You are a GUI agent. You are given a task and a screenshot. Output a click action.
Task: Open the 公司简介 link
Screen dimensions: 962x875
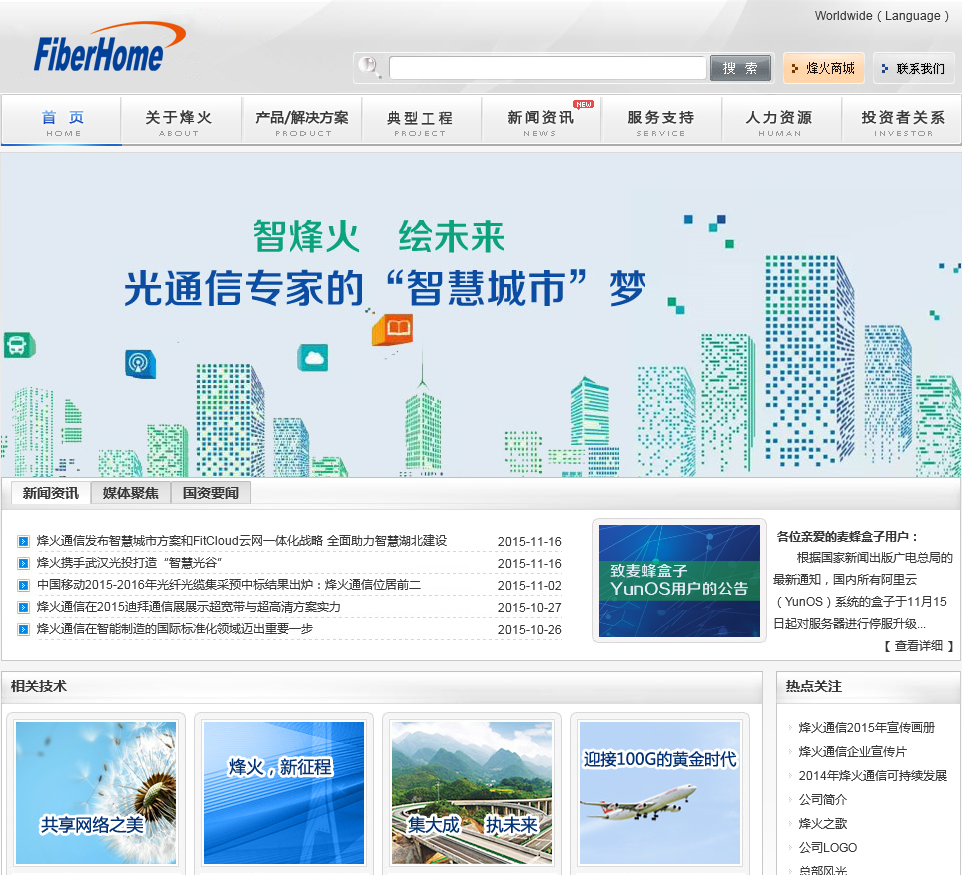point(822,800)
